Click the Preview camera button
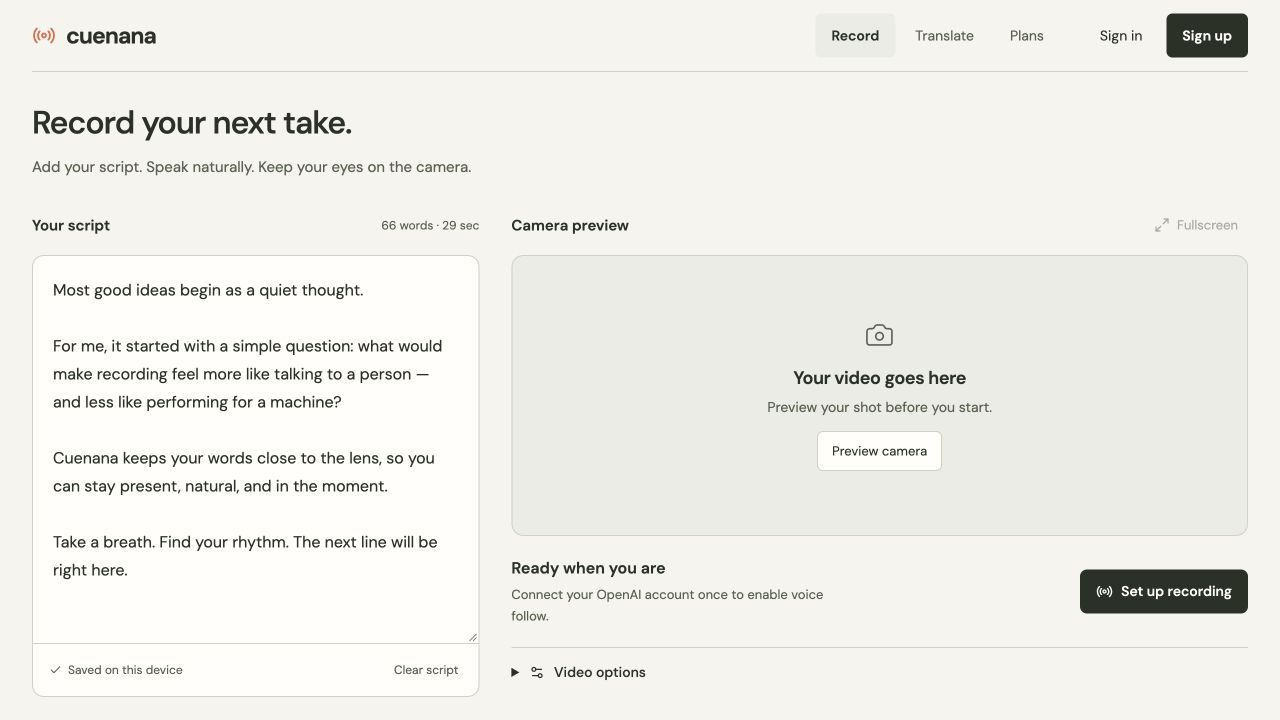This screenshot has height=720, width=1280. [x=879, y=451]
